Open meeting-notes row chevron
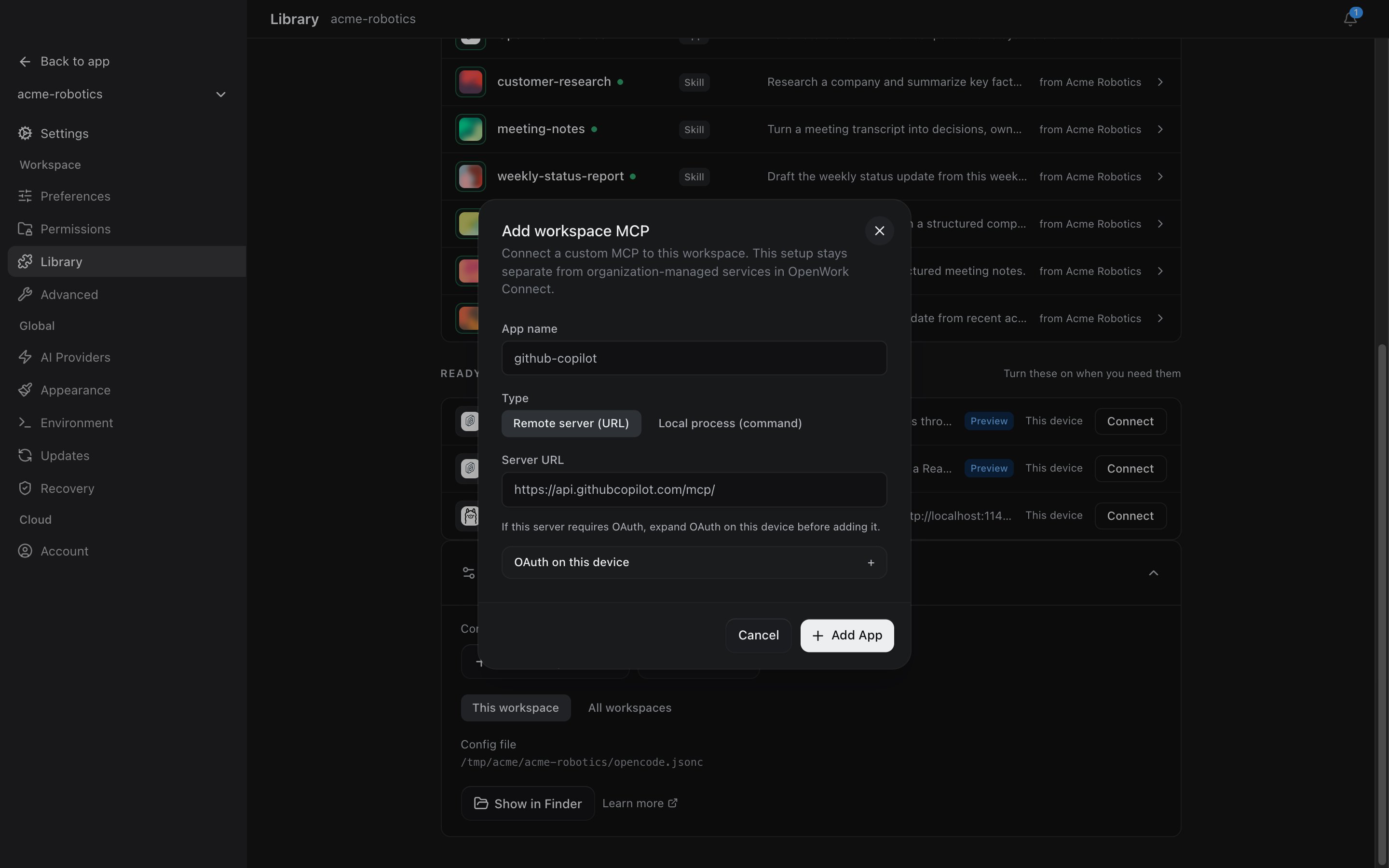 pyautogui.click(x=1160, y=129)
